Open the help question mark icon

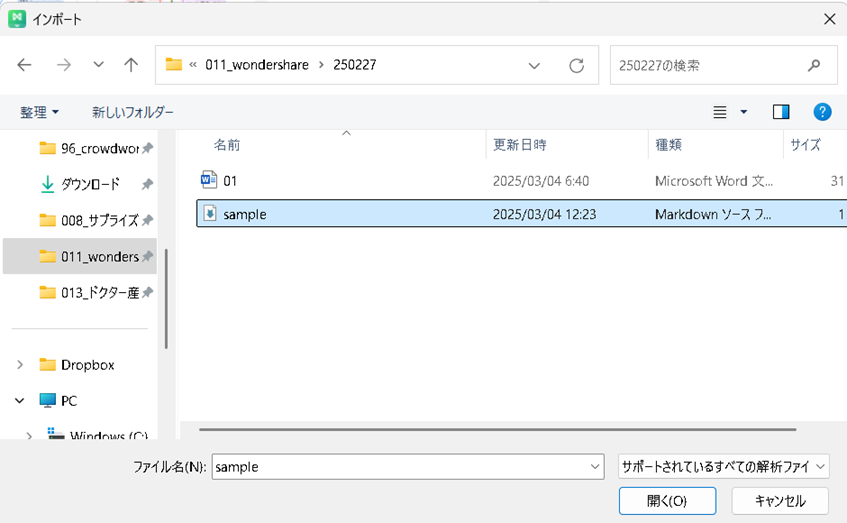coord(822,112)
